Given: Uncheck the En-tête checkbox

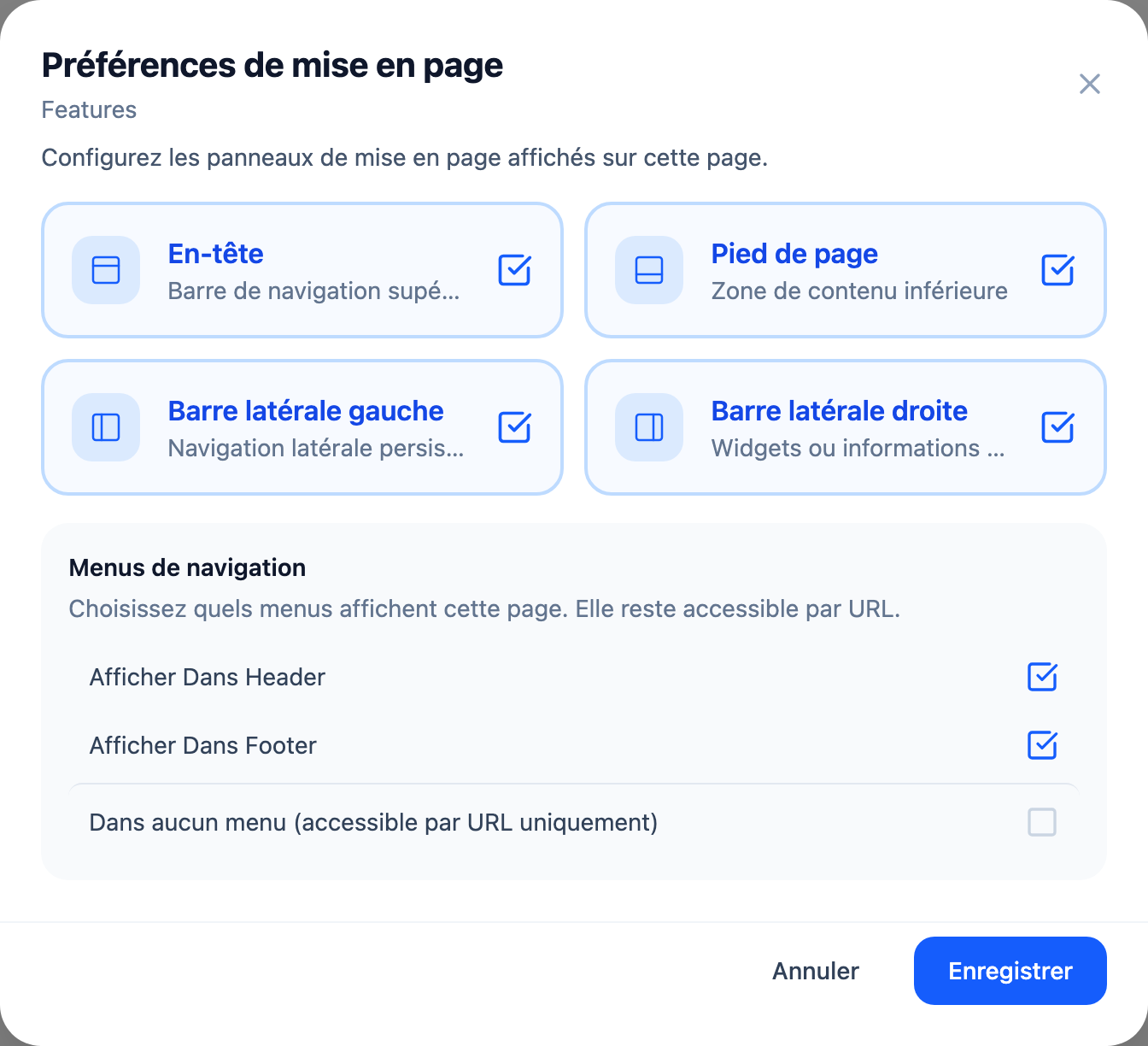Looking at the screenshot, I should pos(515,270).
